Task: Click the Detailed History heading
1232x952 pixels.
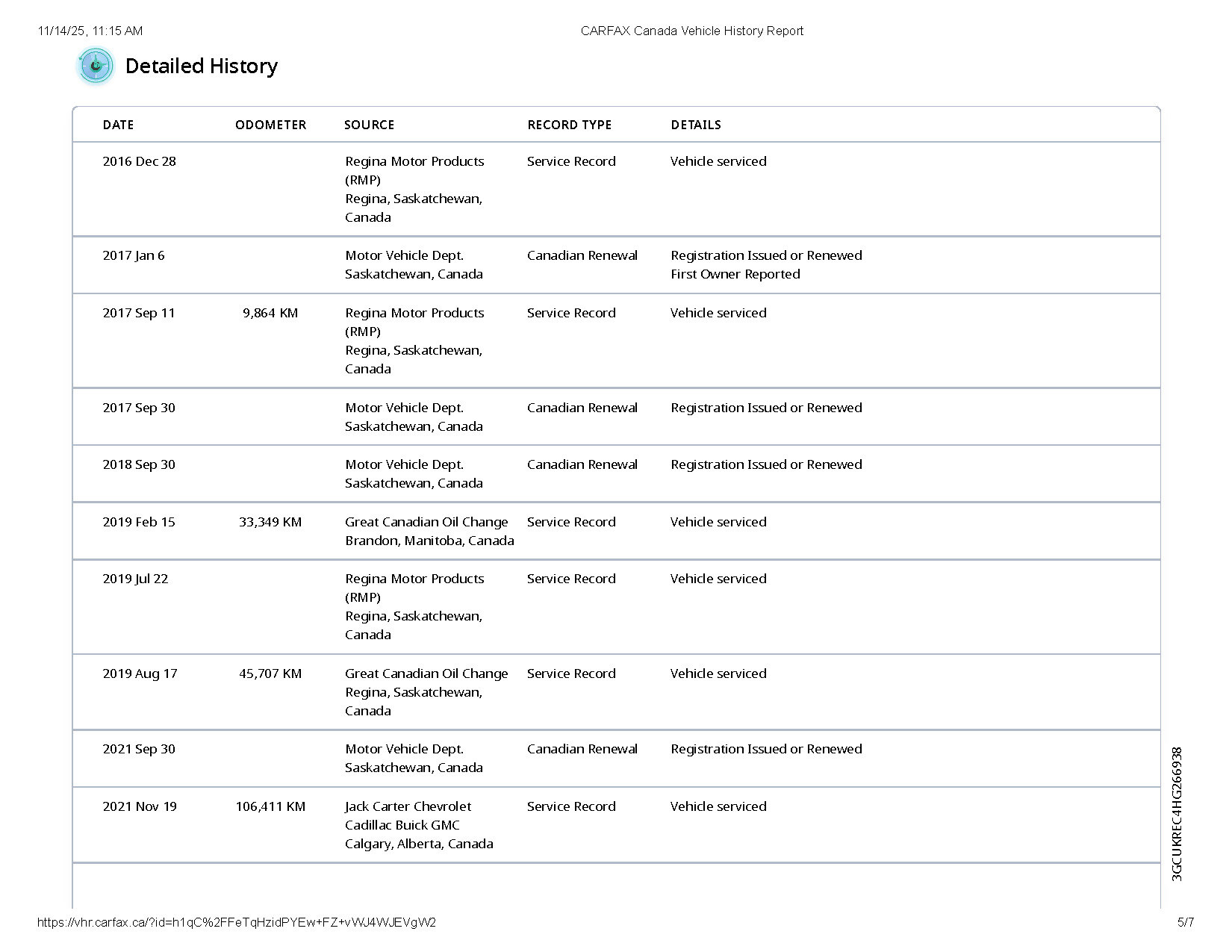Action: pos(201,66)
